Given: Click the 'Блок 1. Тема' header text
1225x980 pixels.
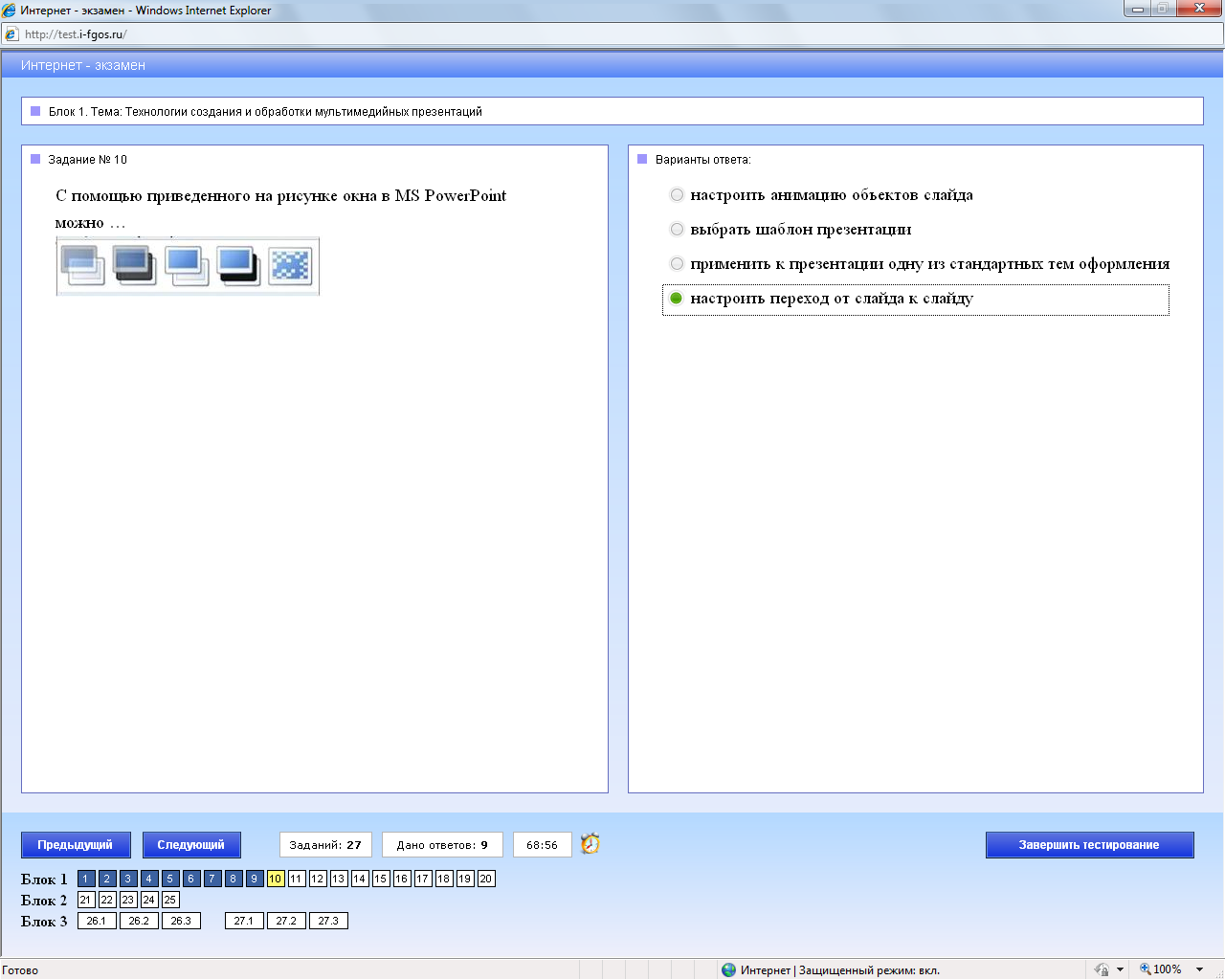Looking at the screenshot, I should (x=265, y=112).
